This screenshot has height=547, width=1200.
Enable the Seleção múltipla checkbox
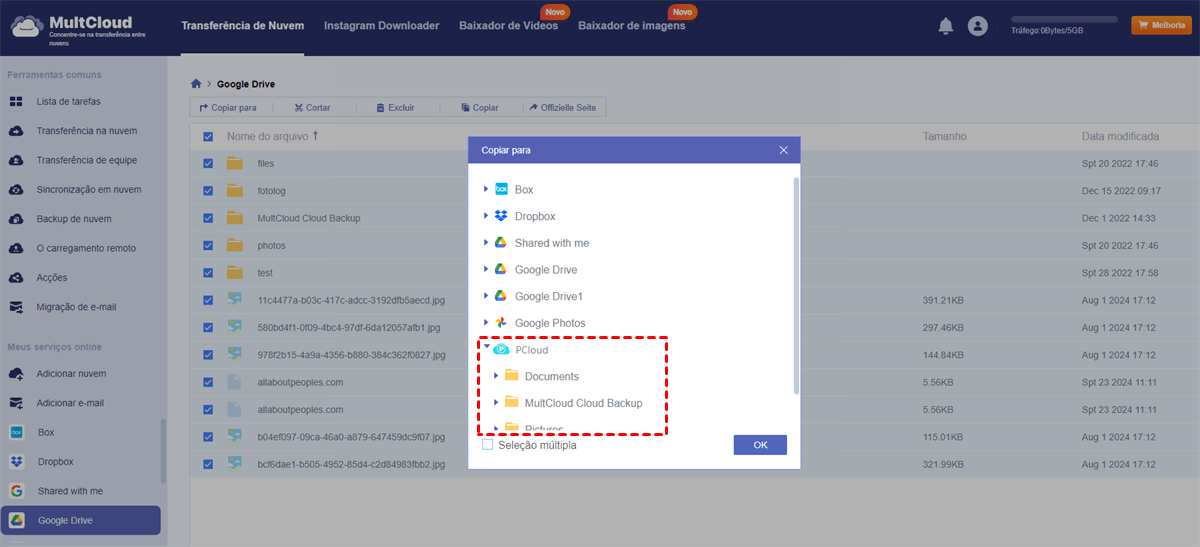click(487, 445)
